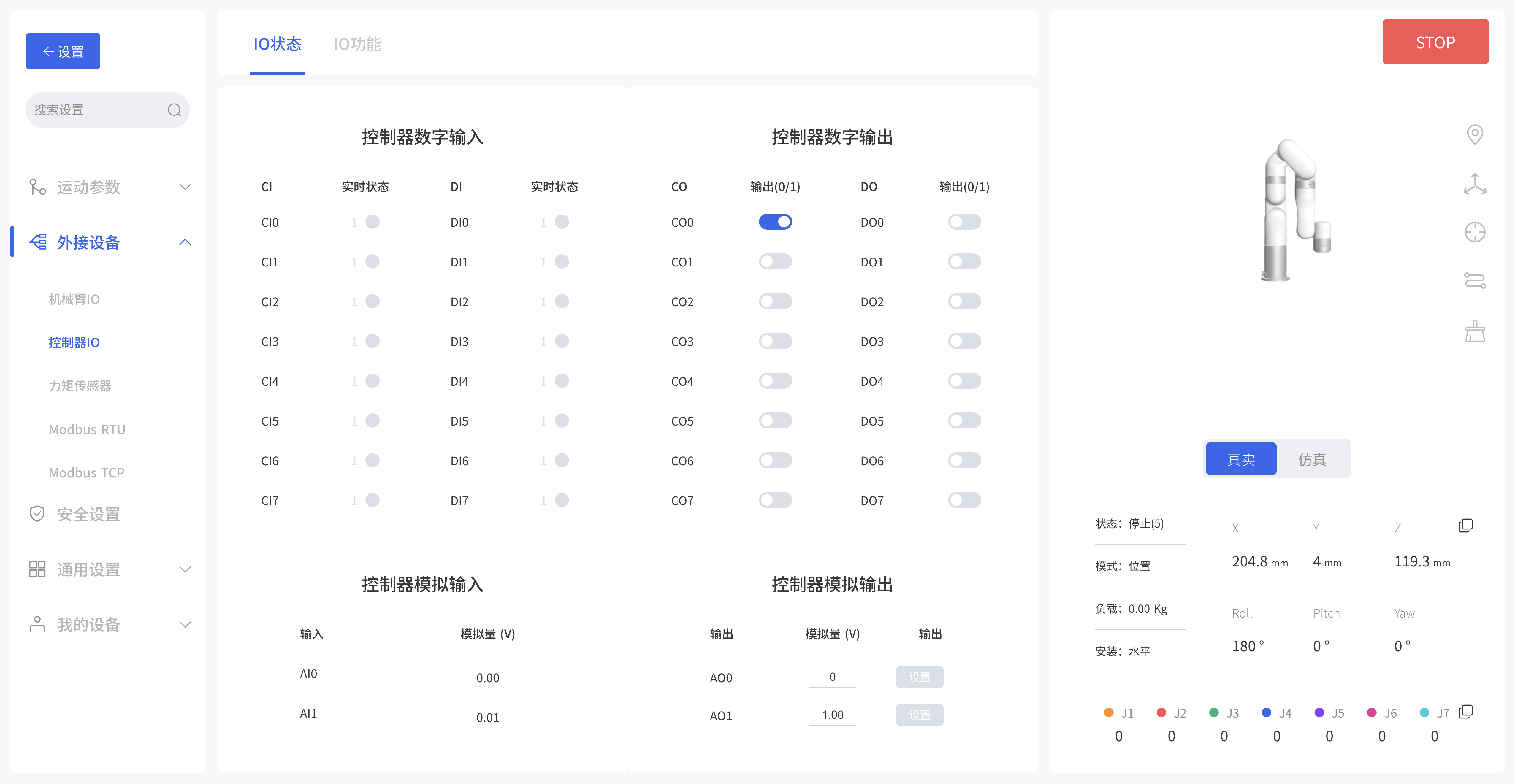The height and width of the screenshot is (784, 1515).
Task: Select the coordinate axes icon in 3D viewer
Action: coord(1475,183)
